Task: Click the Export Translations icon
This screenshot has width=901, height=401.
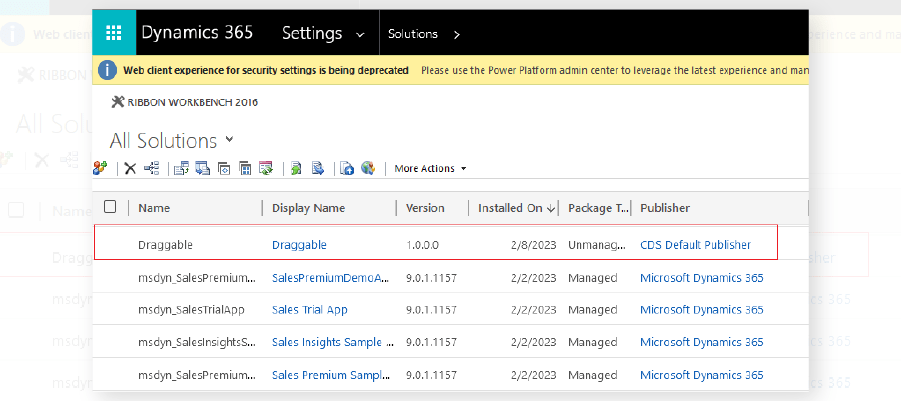Action: pyautogui.click(x=318, y=168)
